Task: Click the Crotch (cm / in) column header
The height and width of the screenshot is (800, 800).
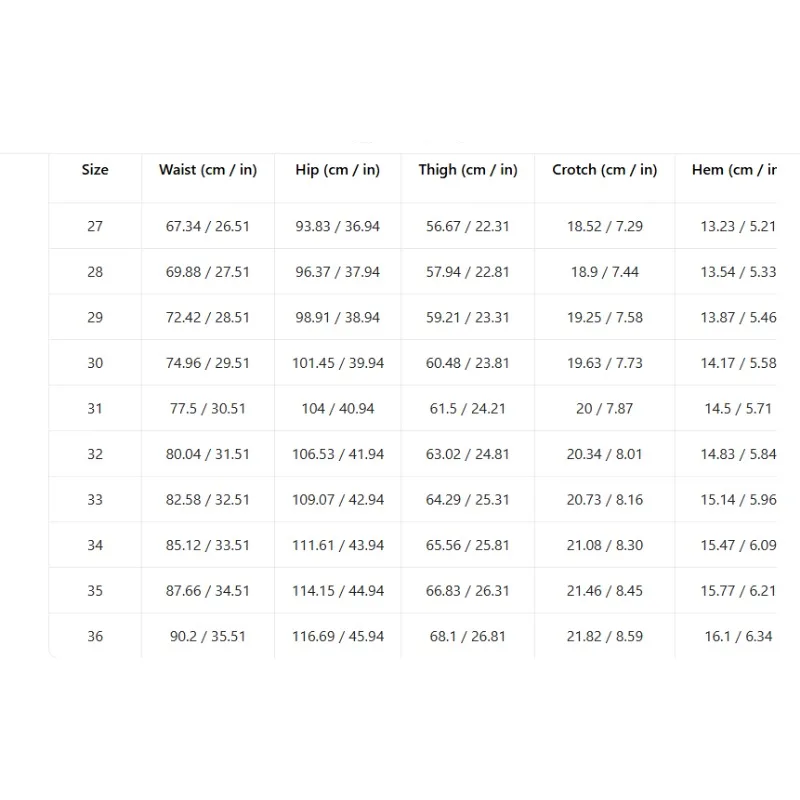Action: point(605,170)
